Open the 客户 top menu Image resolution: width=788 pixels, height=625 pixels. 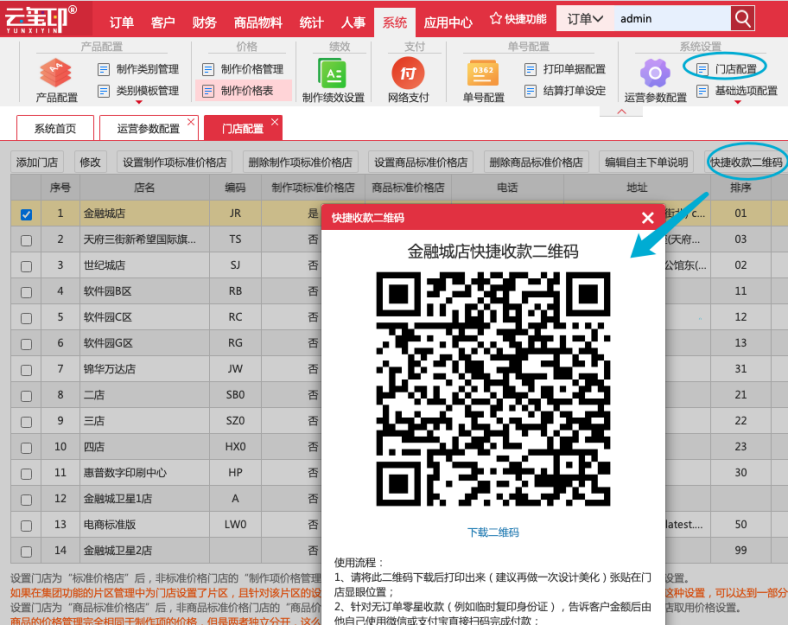click(163, 22)
